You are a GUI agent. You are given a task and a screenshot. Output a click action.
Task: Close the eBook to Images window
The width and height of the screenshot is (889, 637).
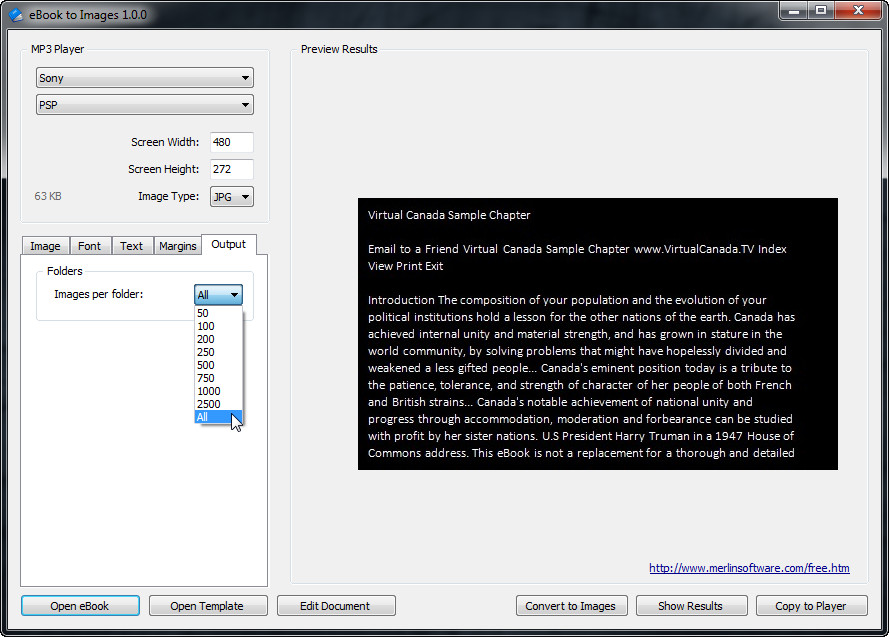pos(858,11)
